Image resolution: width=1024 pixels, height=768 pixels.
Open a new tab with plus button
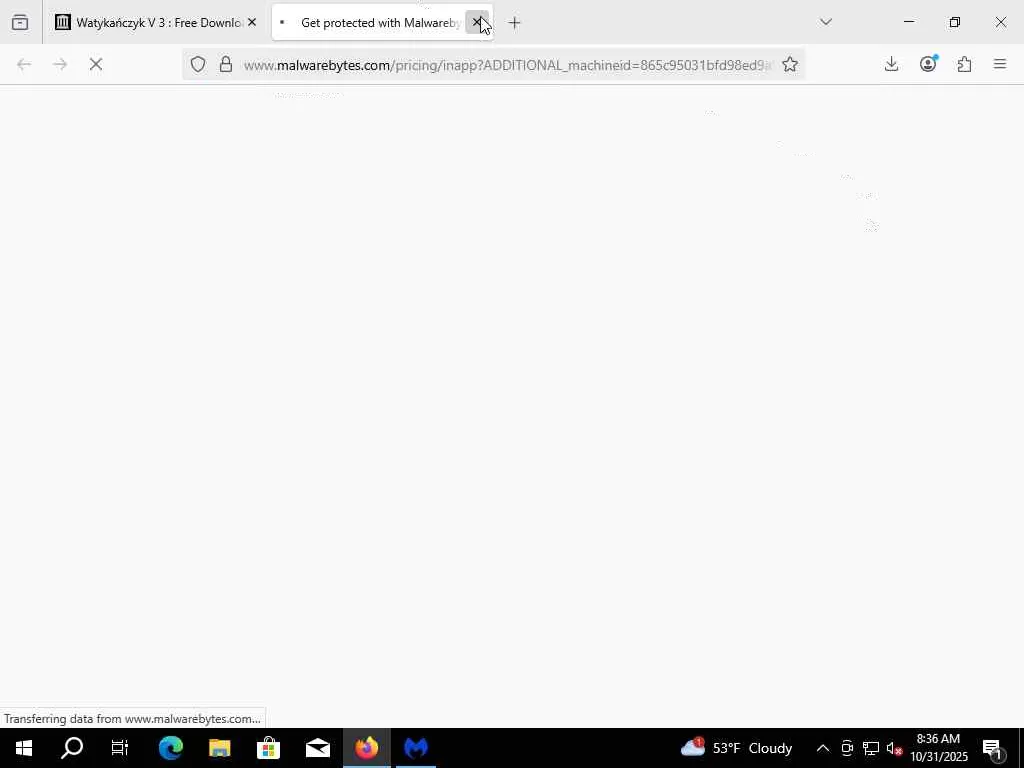click(x=515, y=23)
